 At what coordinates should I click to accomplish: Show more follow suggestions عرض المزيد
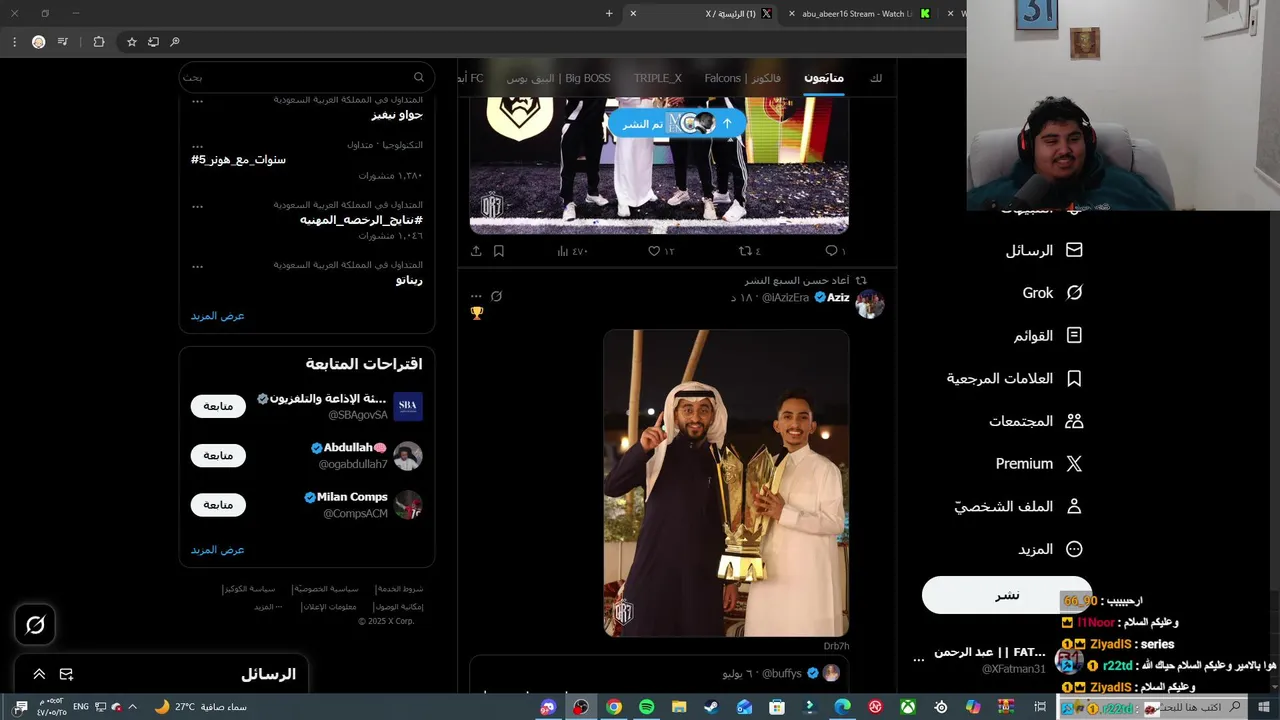click(218, 550)
